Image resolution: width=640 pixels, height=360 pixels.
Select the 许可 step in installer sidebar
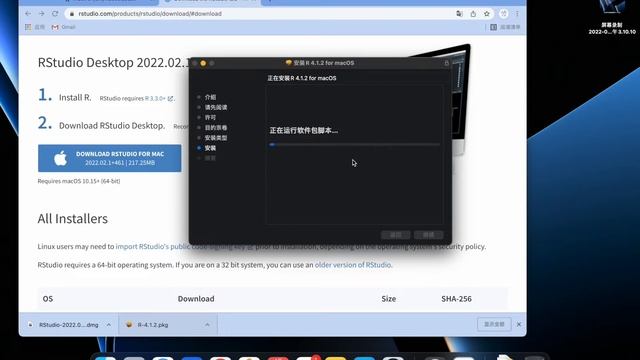pyautogui.click(x=210, y=118)
